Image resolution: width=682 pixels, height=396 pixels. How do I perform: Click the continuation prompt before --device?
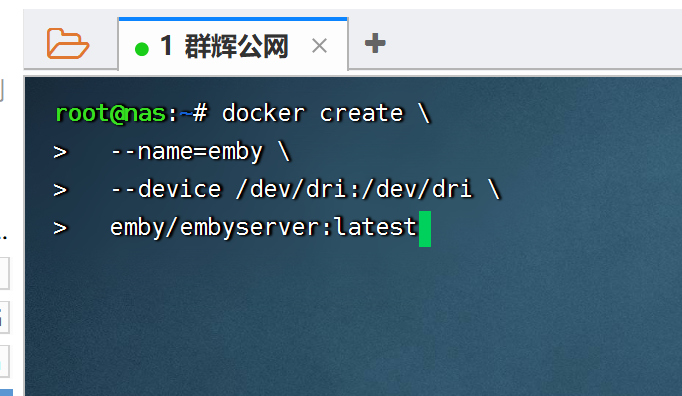pyautogui.click(x=60, y=190)
